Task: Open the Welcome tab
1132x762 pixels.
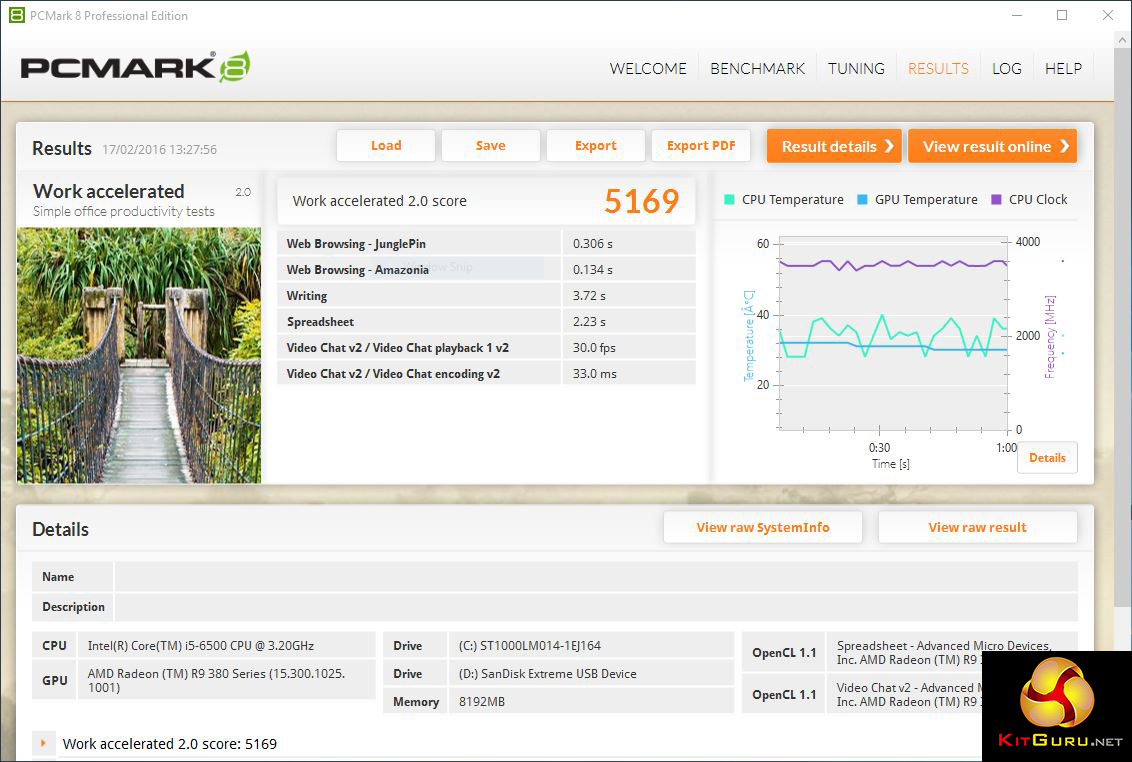Action: pyautogui.click(x=648, y=69)
